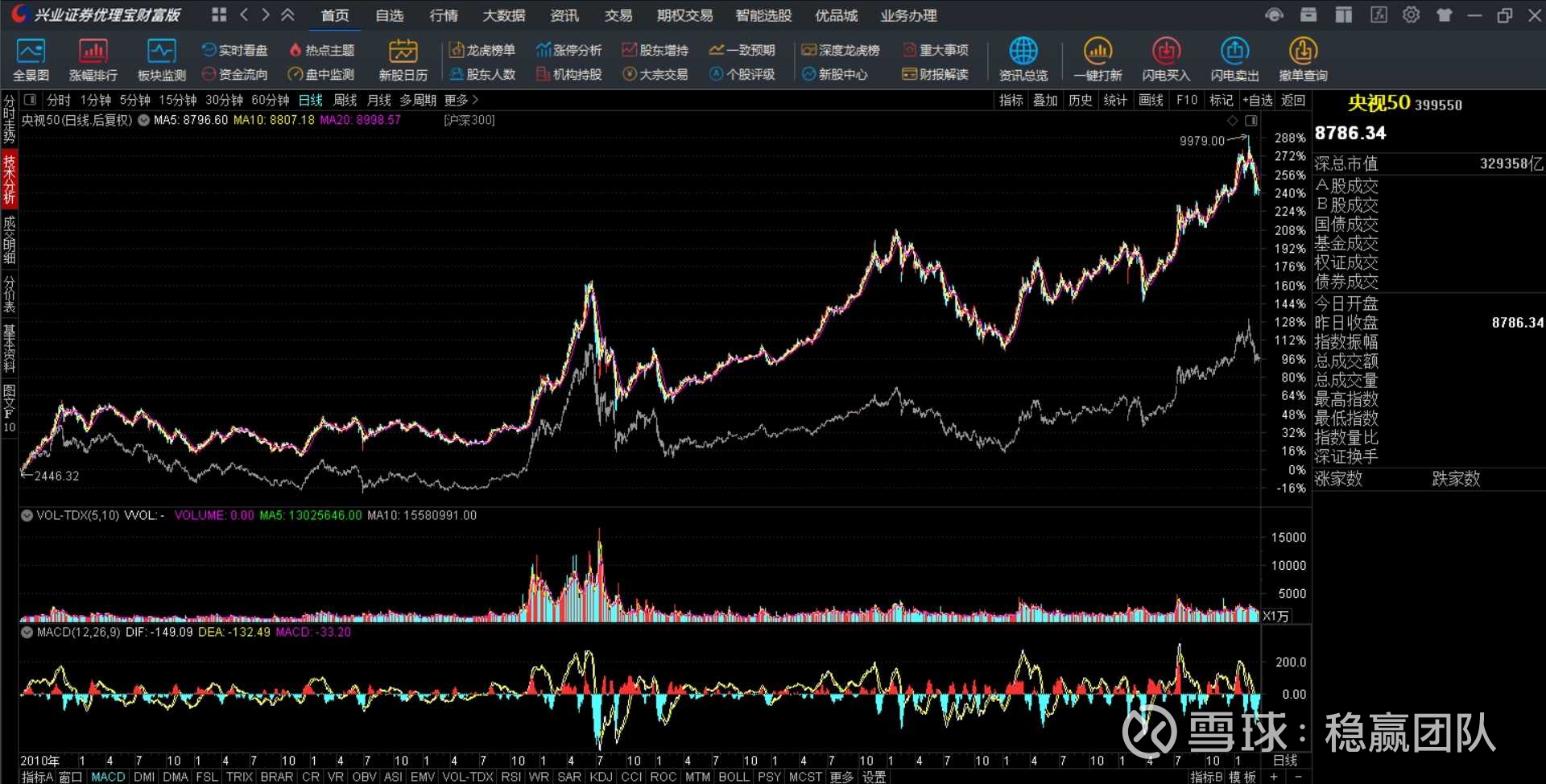1546x784 pixels.
Task: Open the 智能选股 menu tab
Action: coord(763,15)
